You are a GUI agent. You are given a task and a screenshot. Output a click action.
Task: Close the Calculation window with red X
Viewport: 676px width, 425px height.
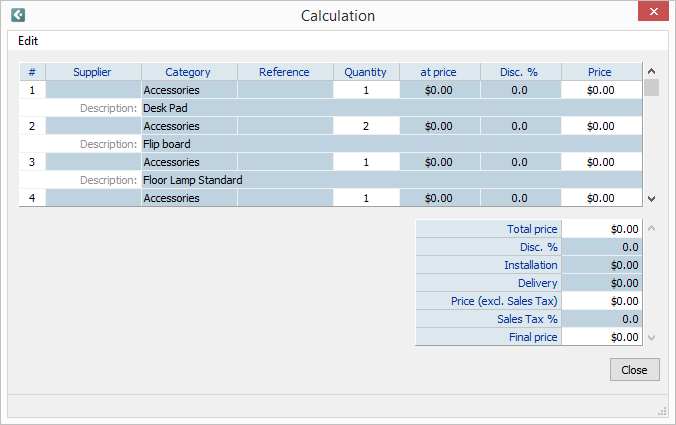(653, 14)
